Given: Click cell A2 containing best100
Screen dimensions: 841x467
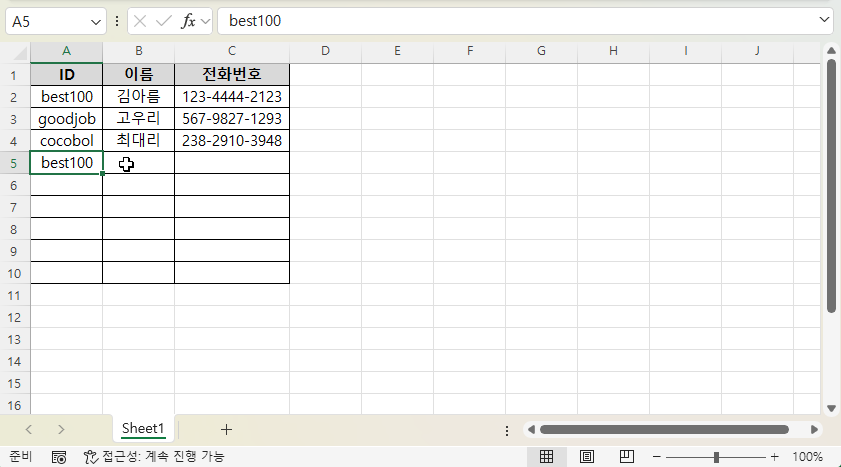Looking at the screenshot, I should (67, 97).
